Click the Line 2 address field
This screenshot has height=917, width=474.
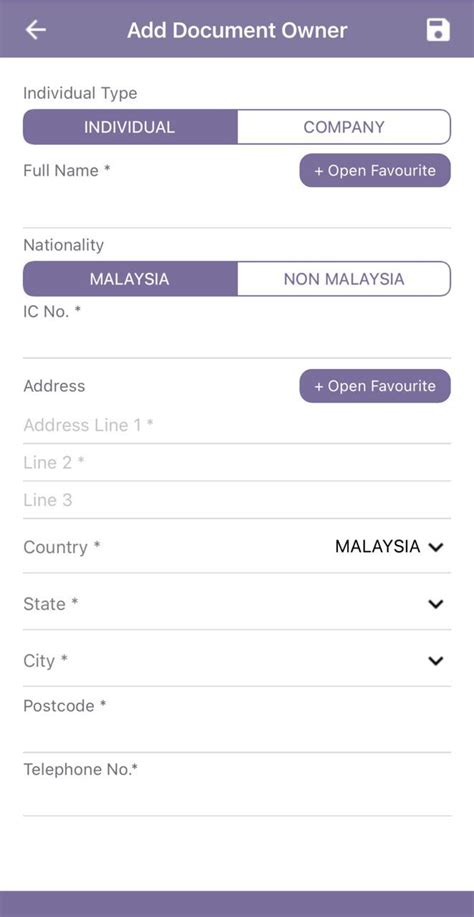237,463
